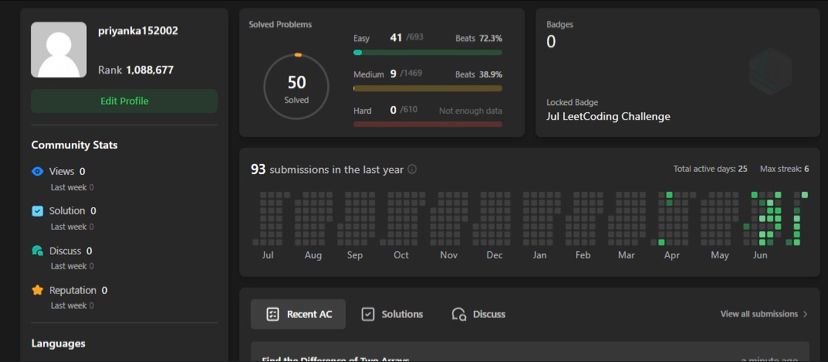Click the Recent AC list icon
The height and width of the screenshot is (362, 828).
pos(272,315)
